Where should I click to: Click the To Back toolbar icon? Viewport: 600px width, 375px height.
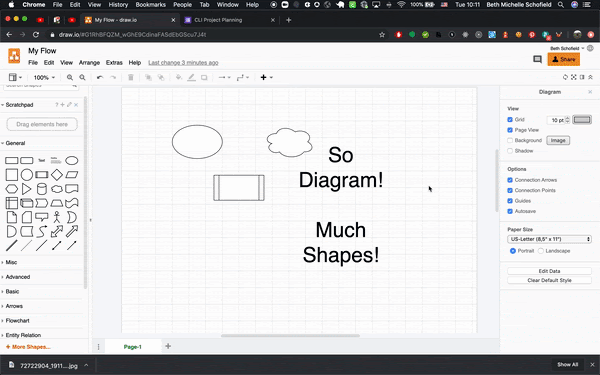coord(161,77)
